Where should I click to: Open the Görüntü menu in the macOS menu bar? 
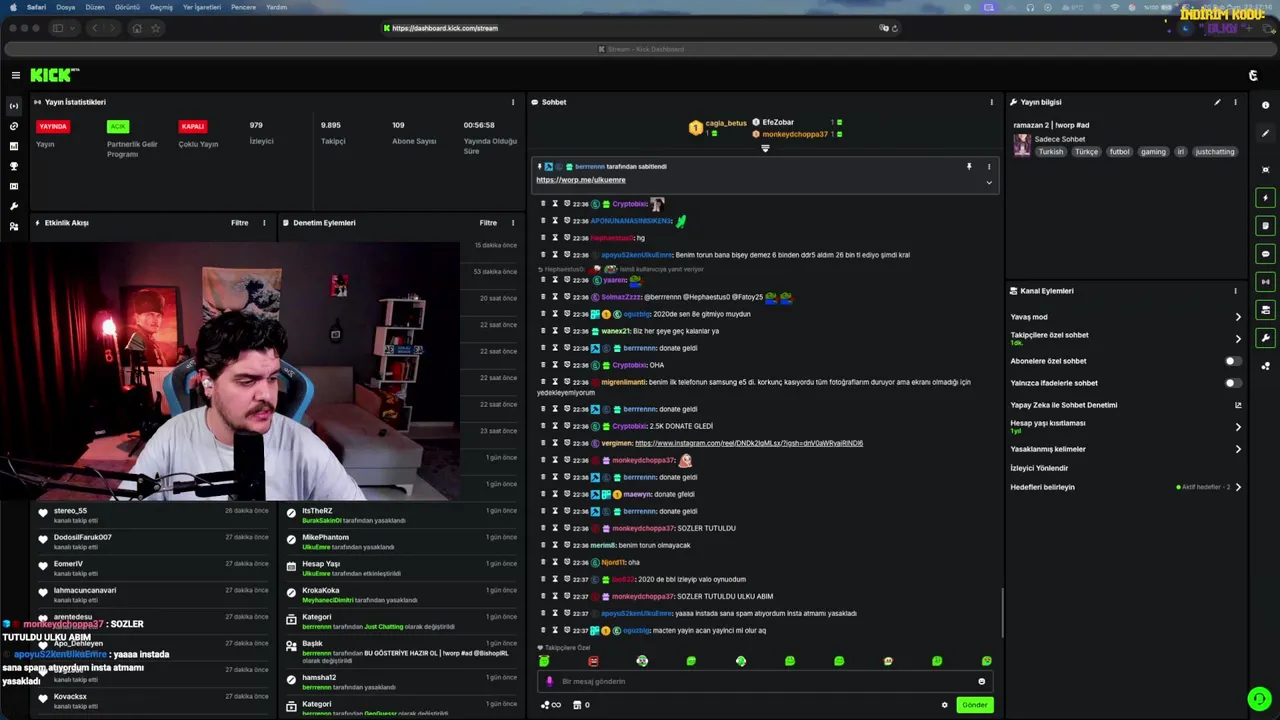point(127,7)
